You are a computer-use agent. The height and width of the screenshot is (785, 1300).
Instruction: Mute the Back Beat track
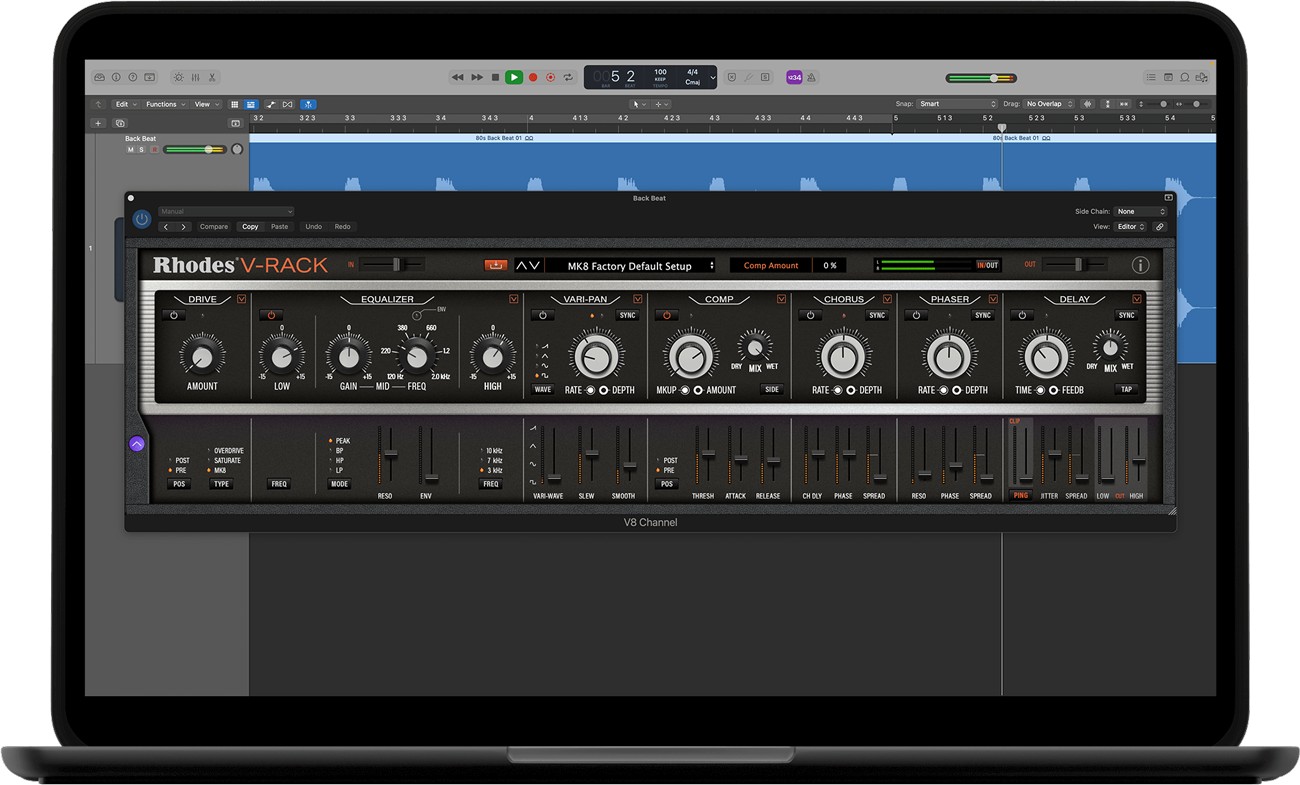click(x=130, y=149)
